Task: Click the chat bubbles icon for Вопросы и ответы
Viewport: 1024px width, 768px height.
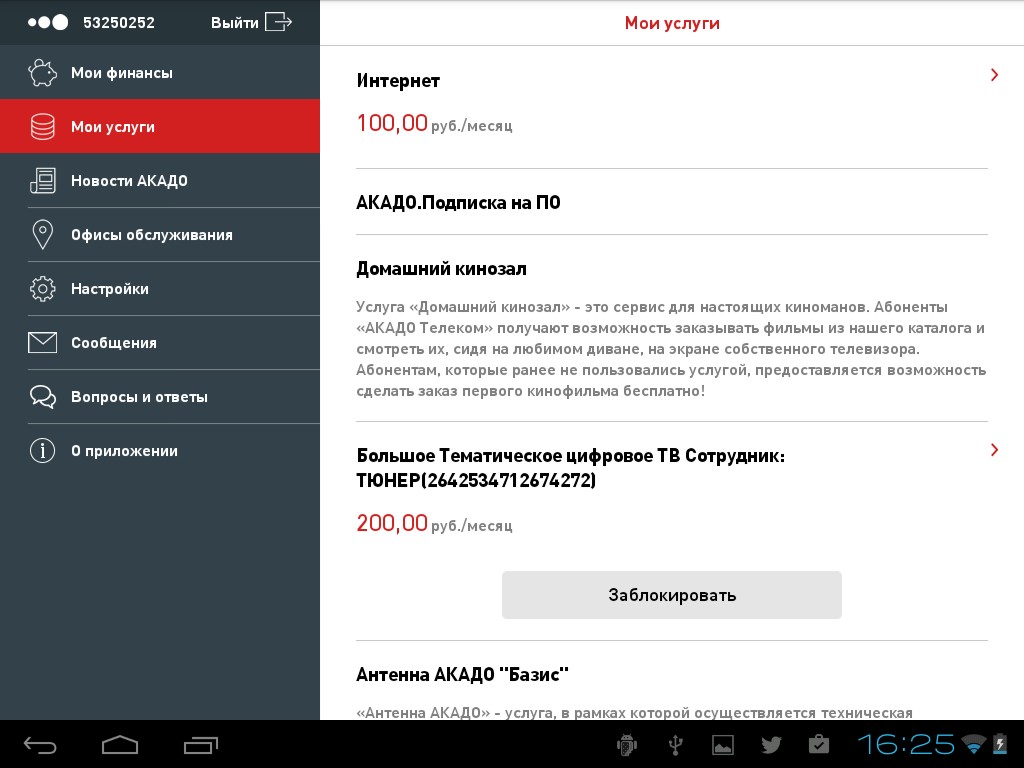Action: pyautogui.click(x=42, y=396)
